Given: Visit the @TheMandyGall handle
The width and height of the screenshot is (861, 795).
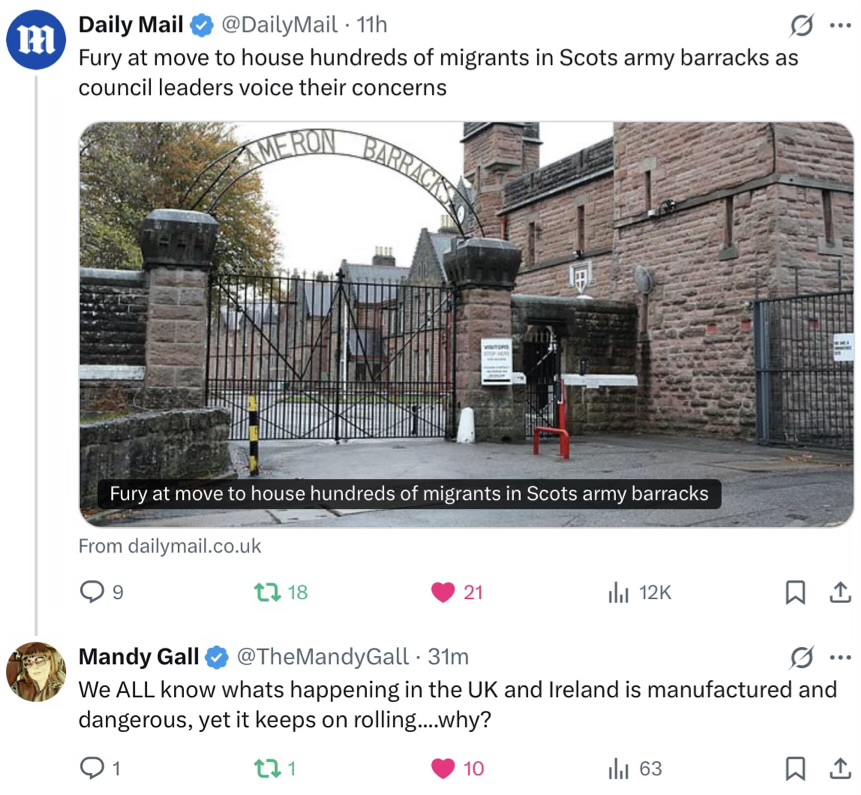Looking at the screenshot, I should 322,656.
